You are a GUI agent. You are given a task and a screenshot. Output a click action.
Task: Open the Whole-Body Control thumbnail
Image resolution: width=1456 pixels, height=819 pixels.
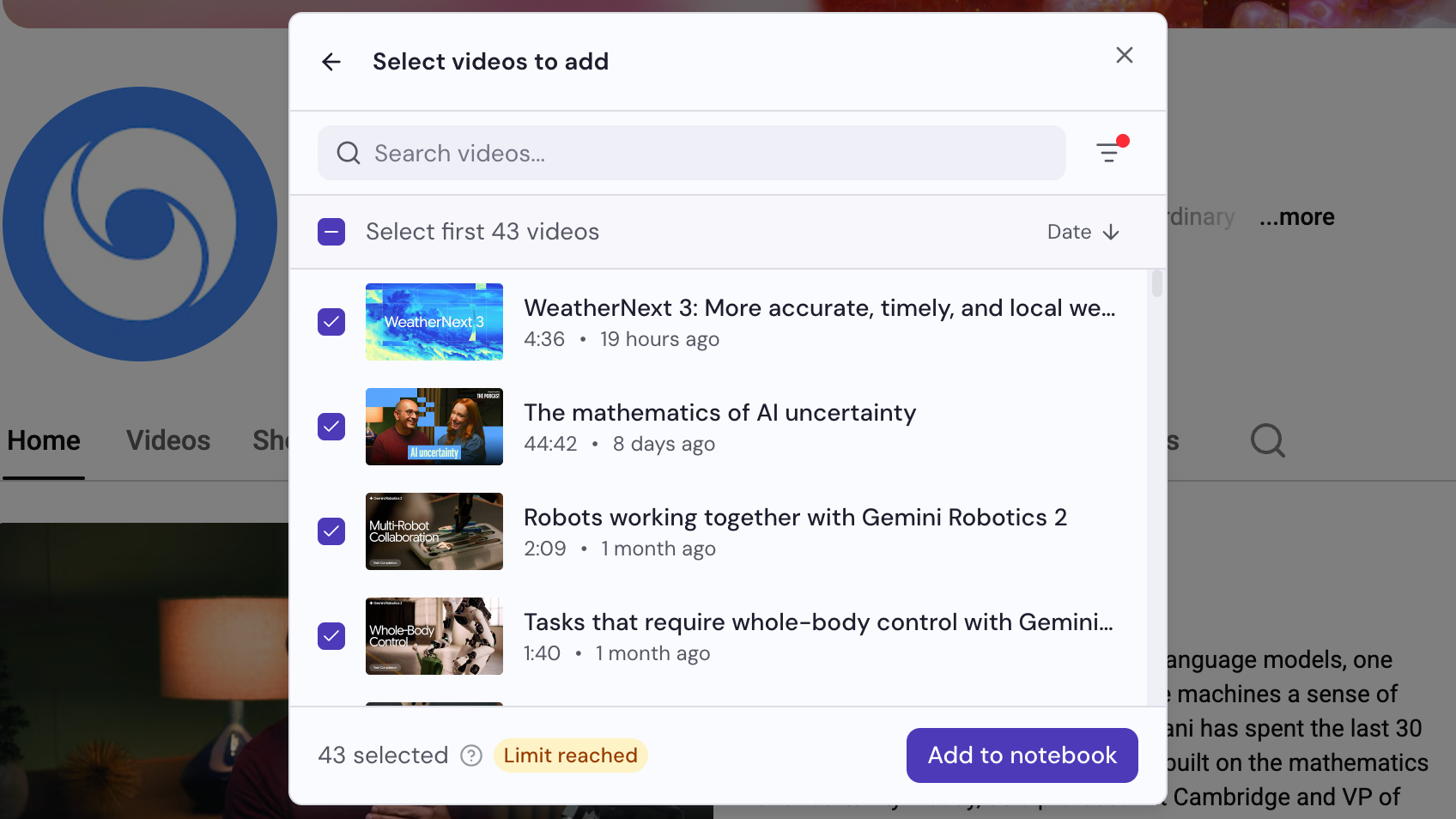click(x=434, y=636)
